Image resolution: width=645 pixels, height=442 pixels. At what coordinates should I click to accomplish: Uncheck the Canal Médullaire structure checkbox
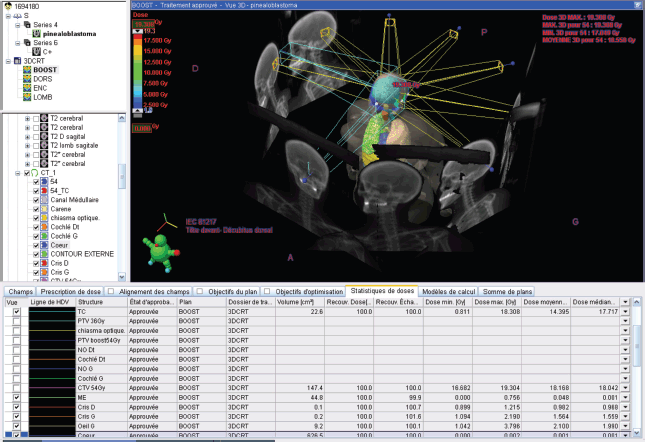36,200
